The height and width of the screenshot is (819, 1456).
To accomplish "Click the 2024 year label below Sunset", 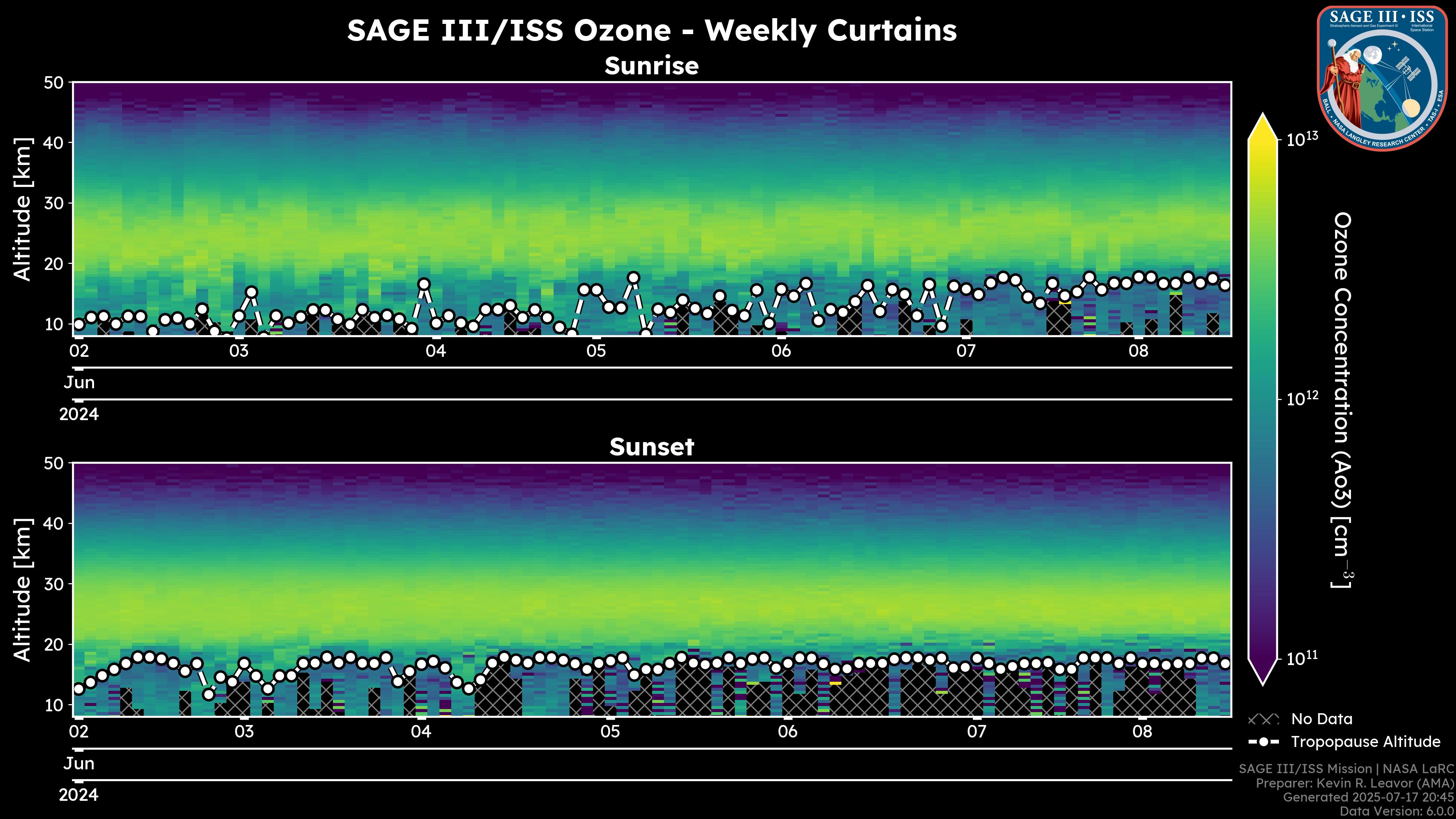I will [78, 795].
